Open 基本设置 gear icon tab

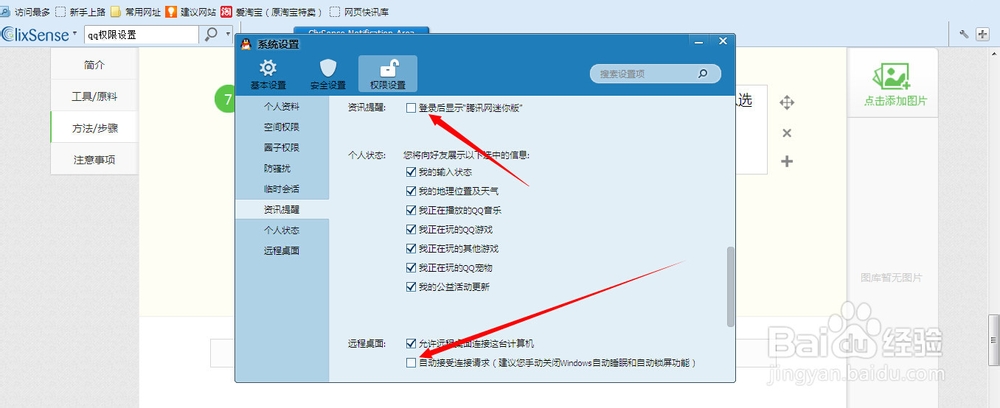point(268,74)
